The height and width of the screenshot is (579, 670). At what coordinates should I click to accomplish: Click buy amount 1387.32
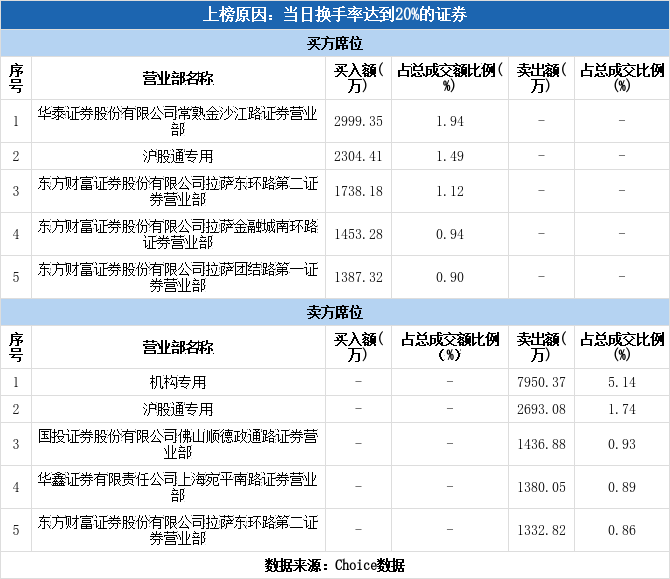[358, 277]
